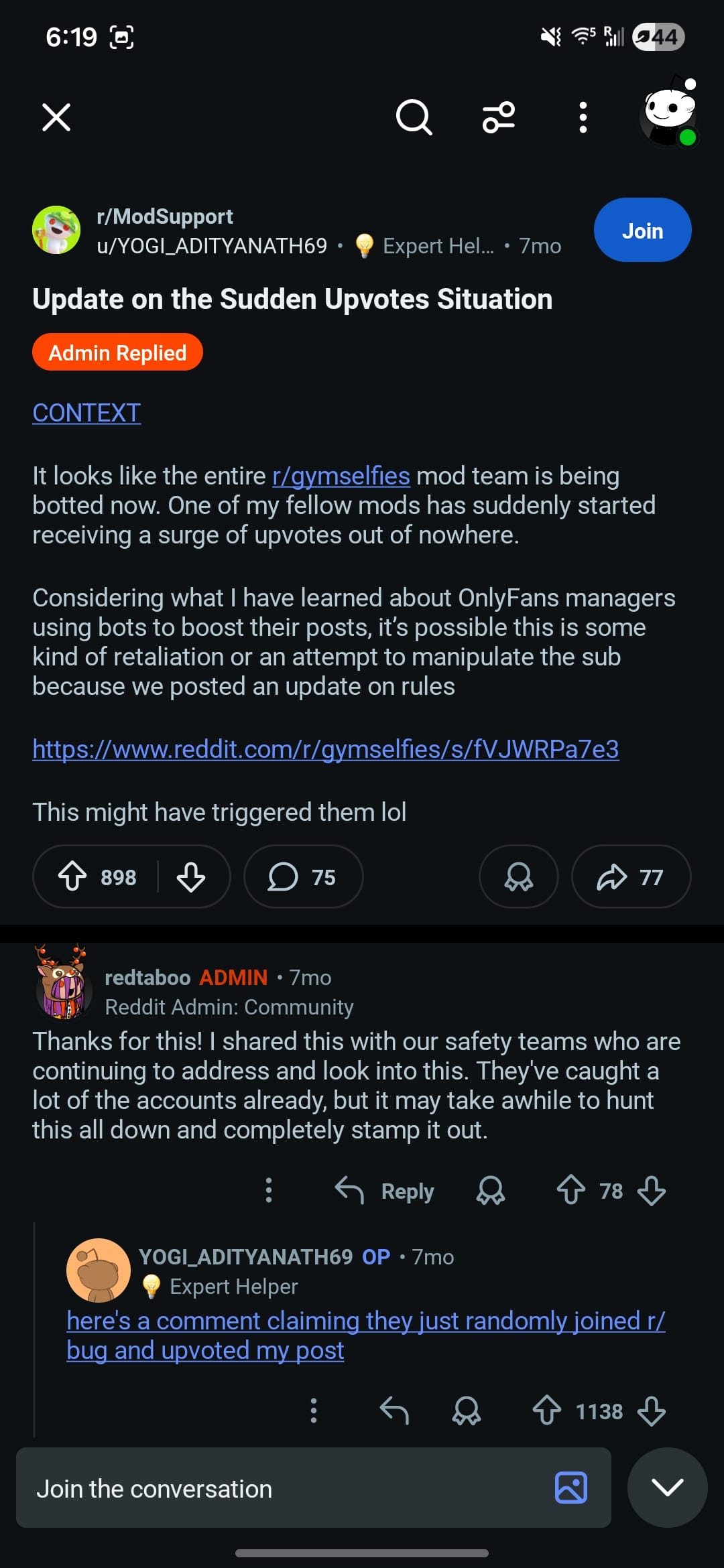Upvote redtaboo's admin comment
The image size is (724, 1568).
click(570, 1191)
